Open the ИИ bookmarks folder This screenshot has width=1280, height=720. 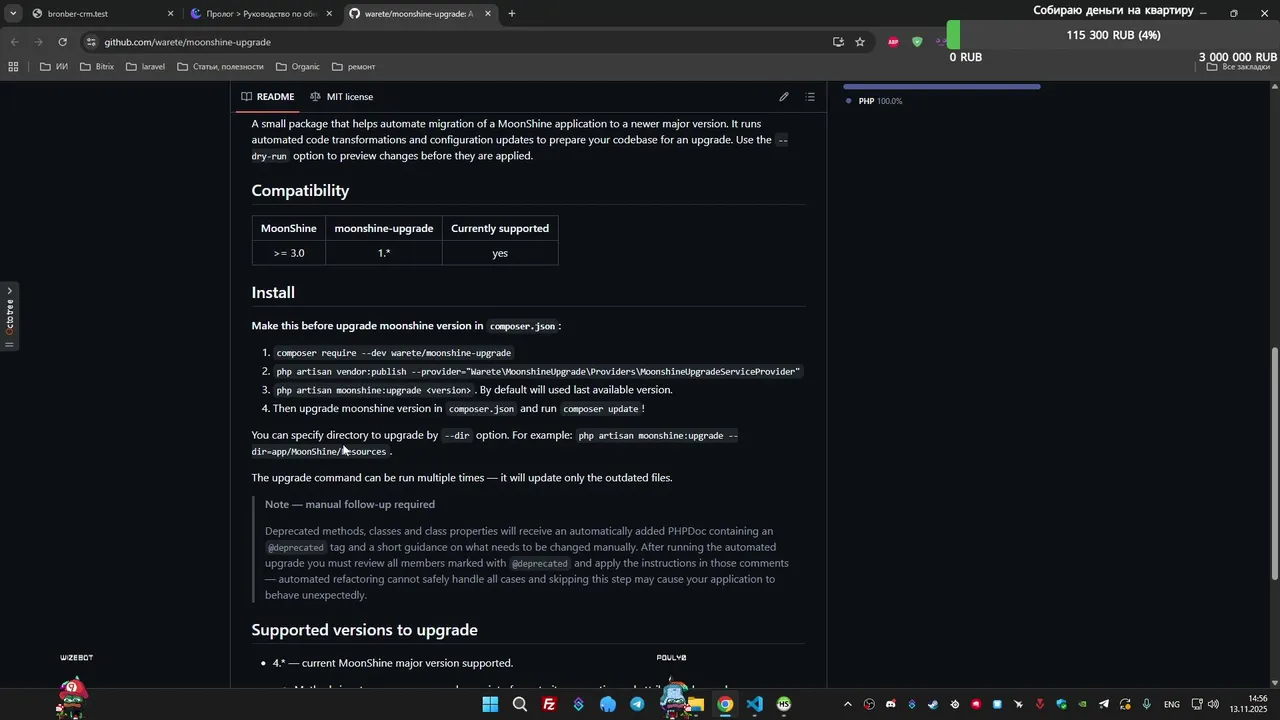pos(54,67)
